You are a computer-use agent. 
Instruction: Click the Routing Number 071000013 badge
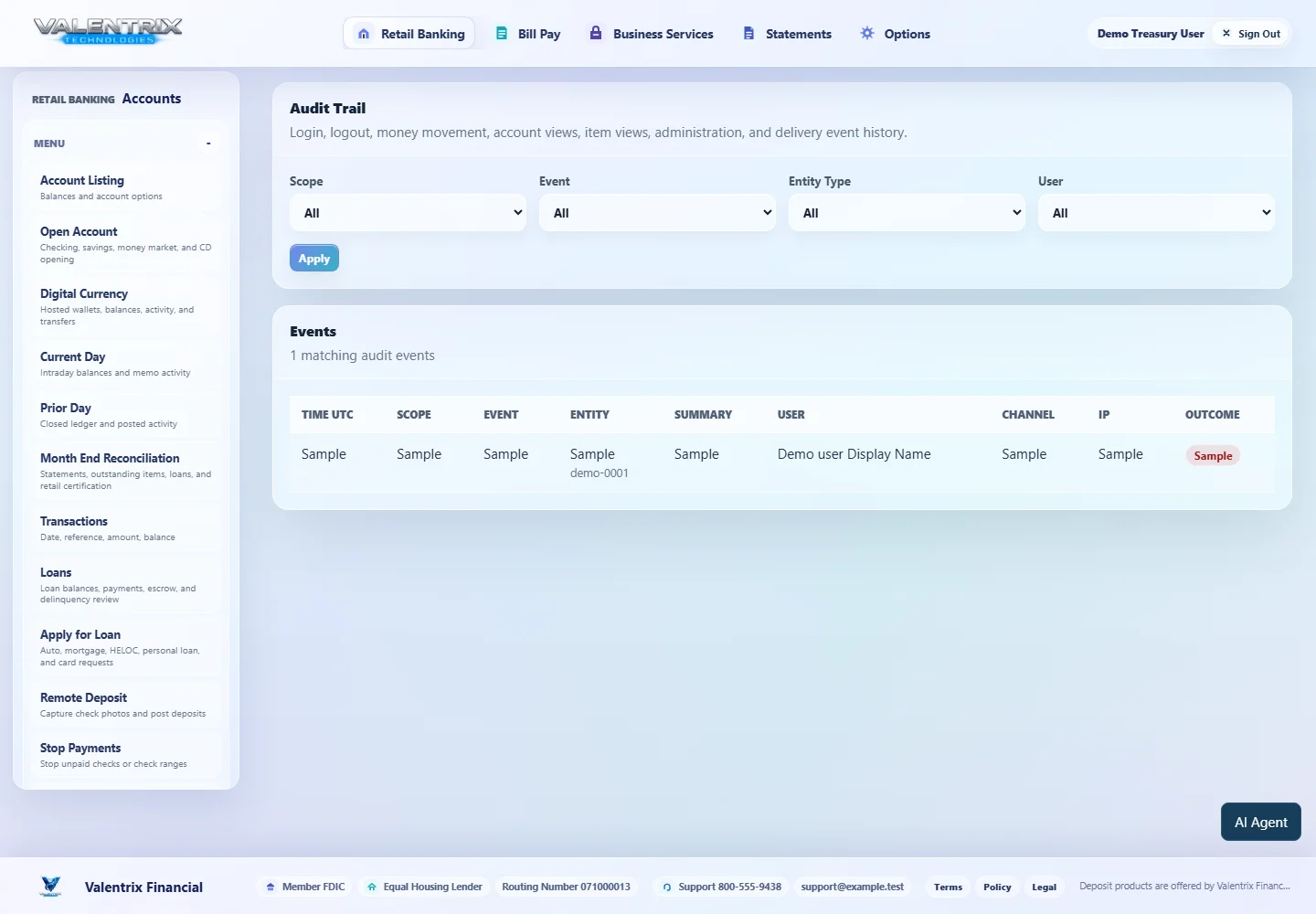click(x=566, y=887)
